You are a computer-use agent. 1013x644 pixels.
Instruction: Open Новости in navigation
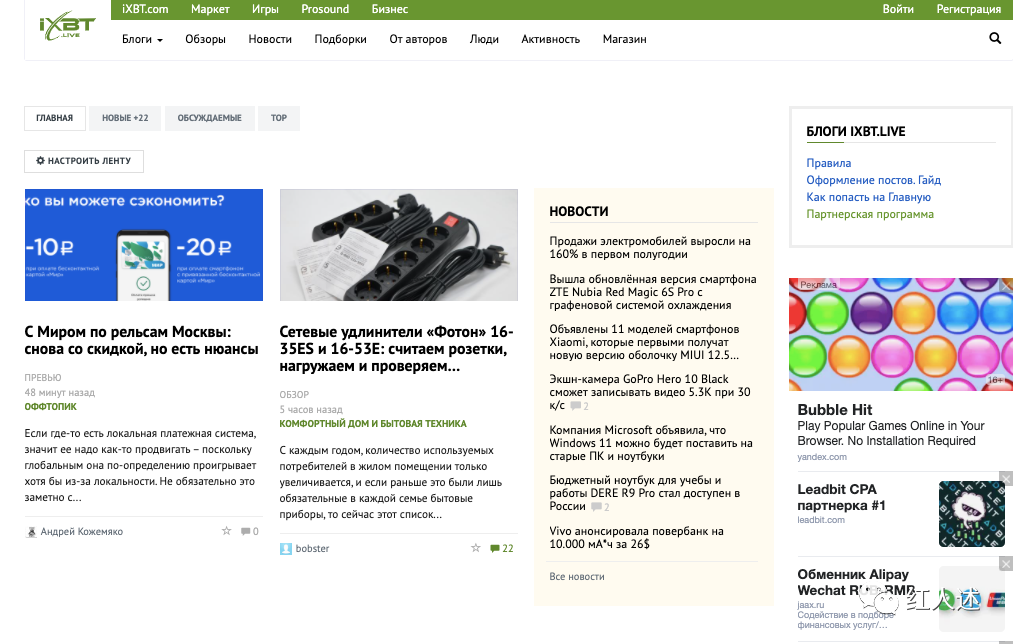tap(270, 39)
